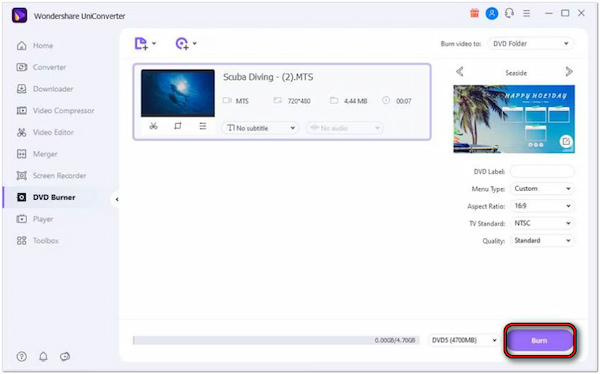Click the Scuba Diving - (2).MTS filename

pos(268,77)
